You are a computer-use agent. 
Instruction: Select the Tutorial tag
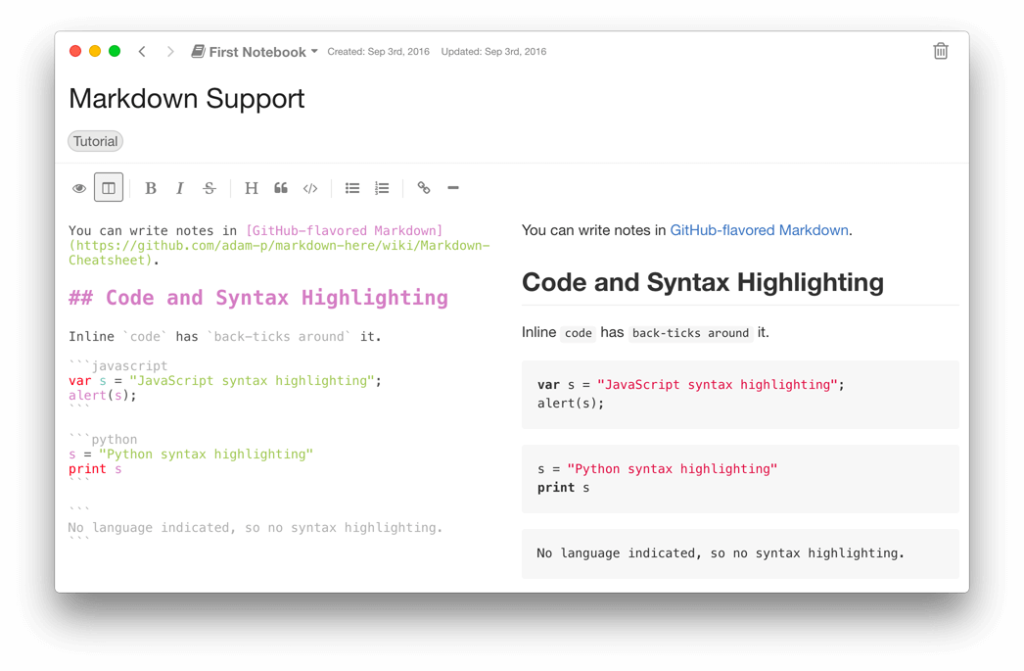pos(95,141)
